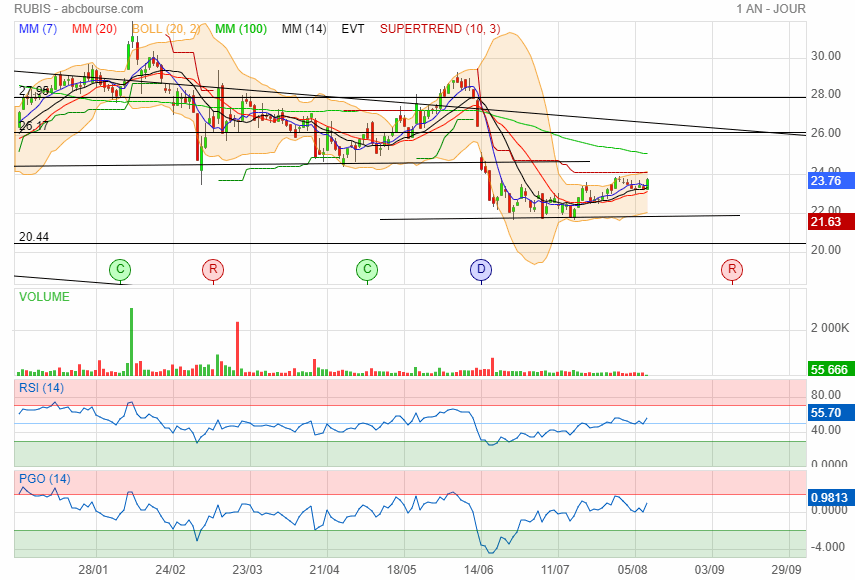Click the 28/01 date label
This screenshot has height=580, width=855.
click(x=93, y=570)
